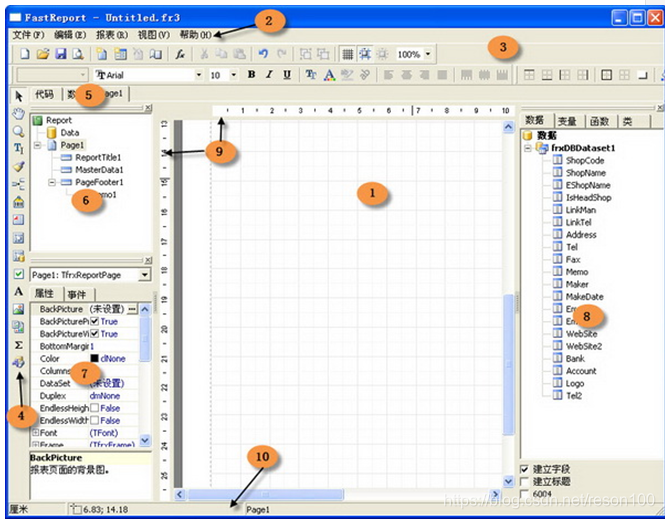The width and height of the screenshot is (665, 519).
Task: Select the edit text tool
Action: click(x=18, y=148)
